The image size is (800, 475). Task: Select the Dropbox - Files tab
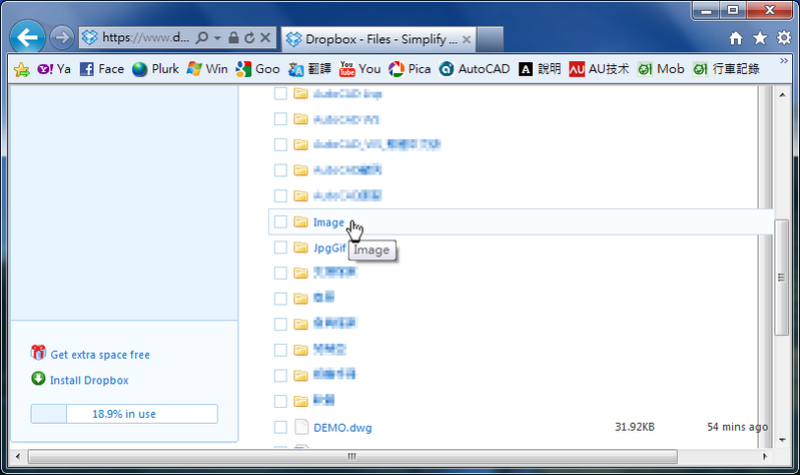(x=378, y=39)
